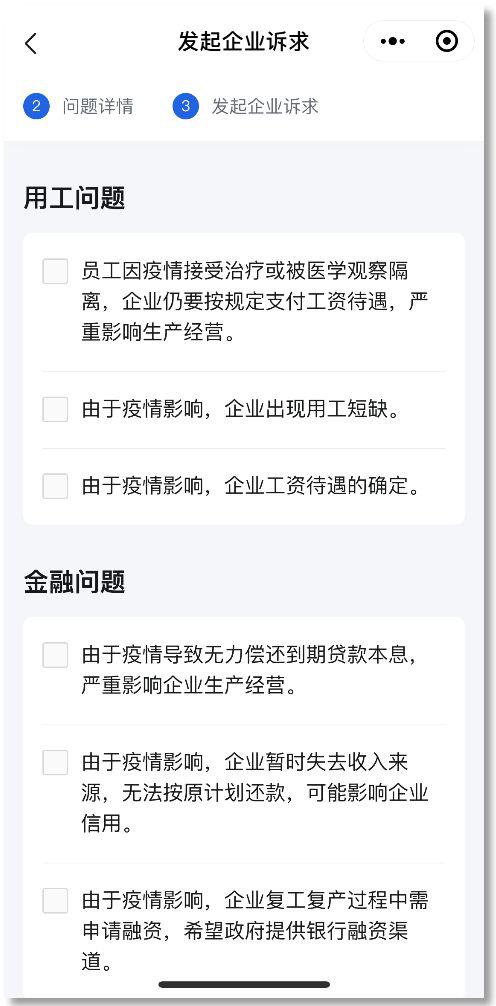This screenshot has width=496, height=1006.
Task: Check the 无力偿还到期贷款本息 checkbox
Action: 55,656
